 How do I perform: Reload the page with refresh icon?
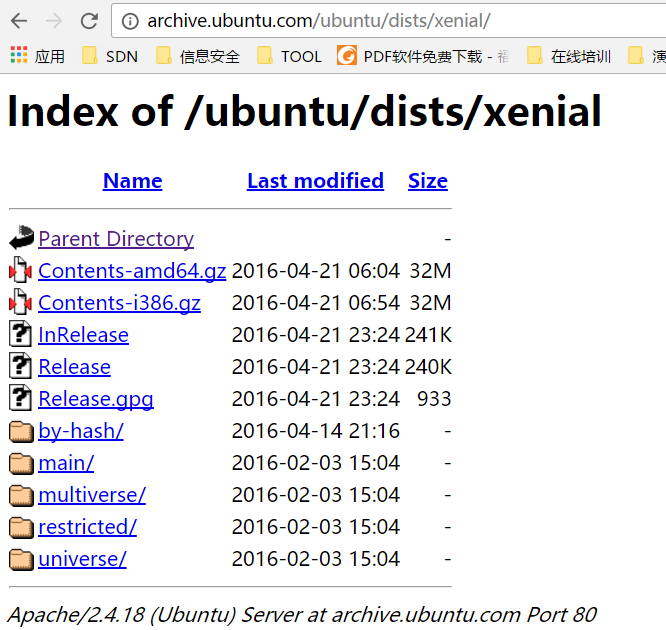[89, 20]
